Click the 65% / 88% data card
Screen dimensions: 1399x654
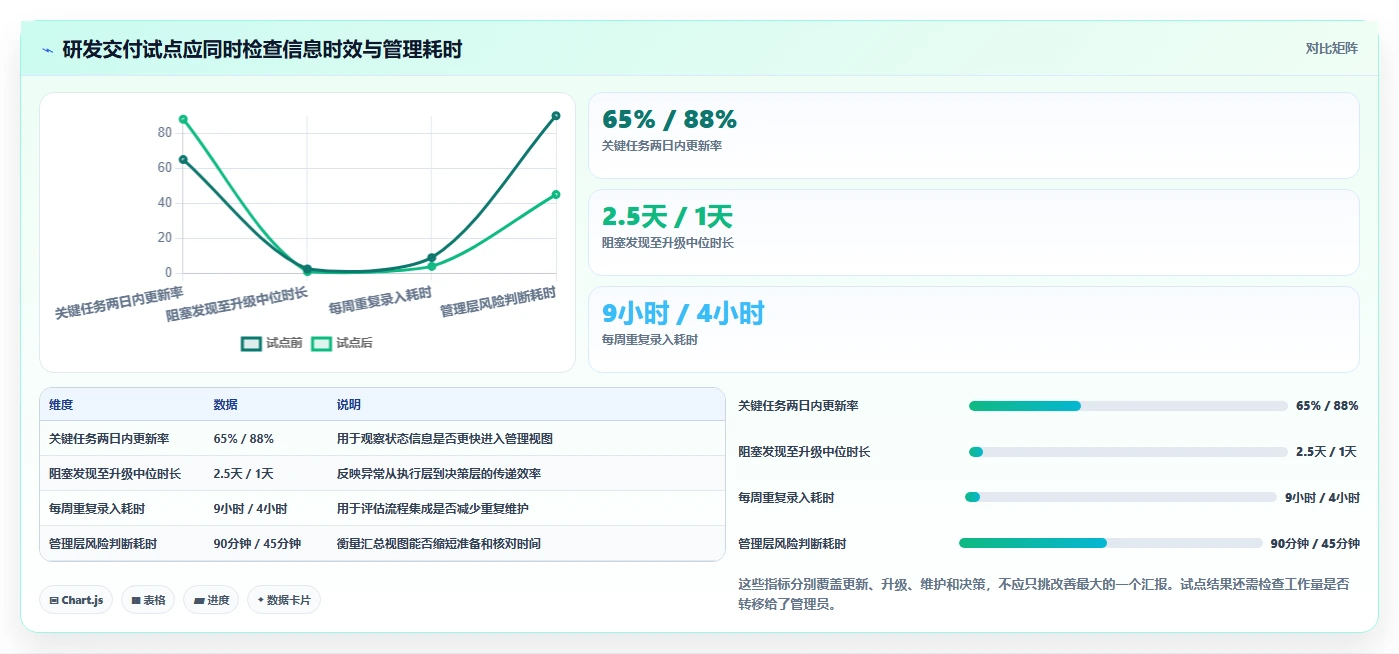coord(973,135)
